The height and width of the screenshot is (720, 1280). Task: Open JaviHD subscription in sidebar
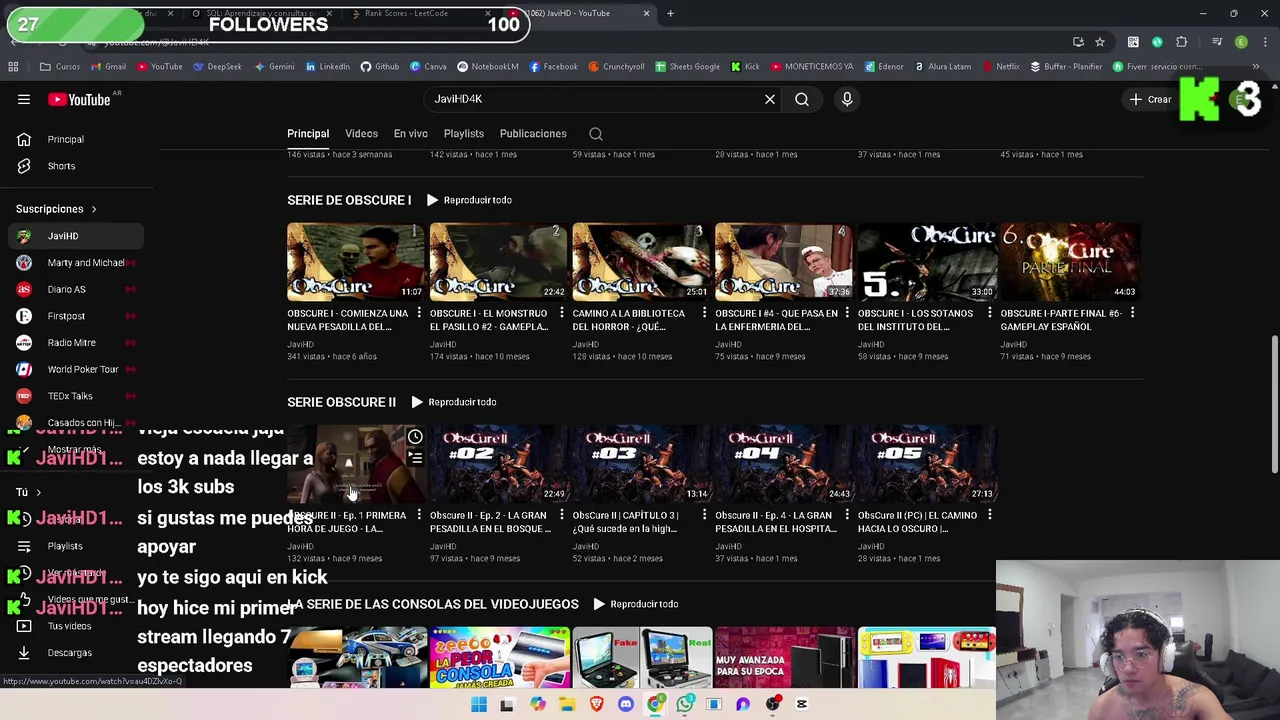tap(76, 236)
